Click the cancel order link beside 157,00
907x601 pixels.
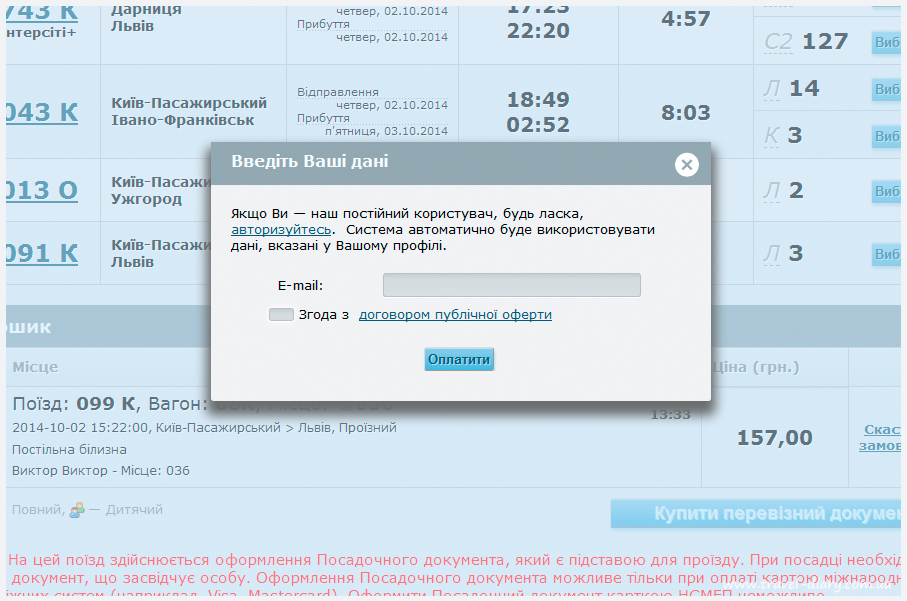coord(881,438)
